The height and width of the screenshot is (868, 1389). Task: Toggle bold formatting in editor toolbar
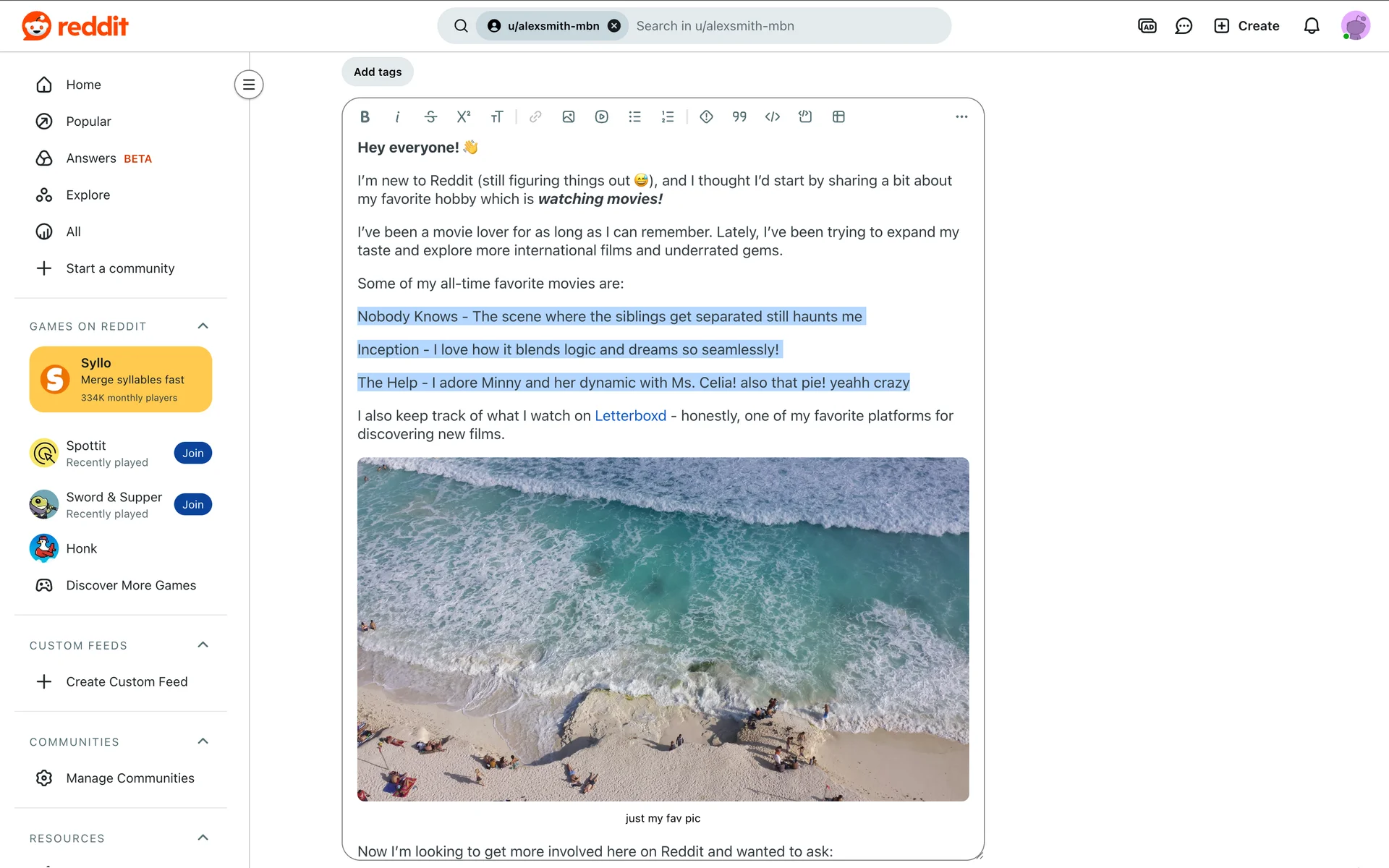click(365, 116)
